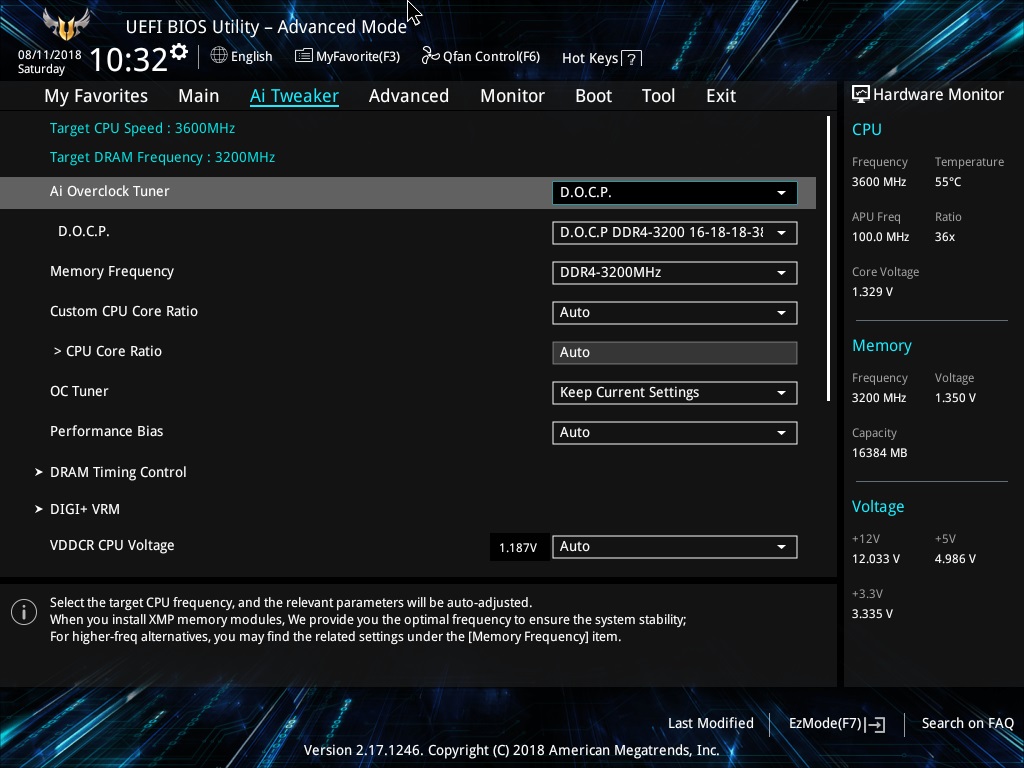Open the Memory Frequency dropdown
Image resolution: width=1024 pixels, height=768 pixels.
[675, 272]
